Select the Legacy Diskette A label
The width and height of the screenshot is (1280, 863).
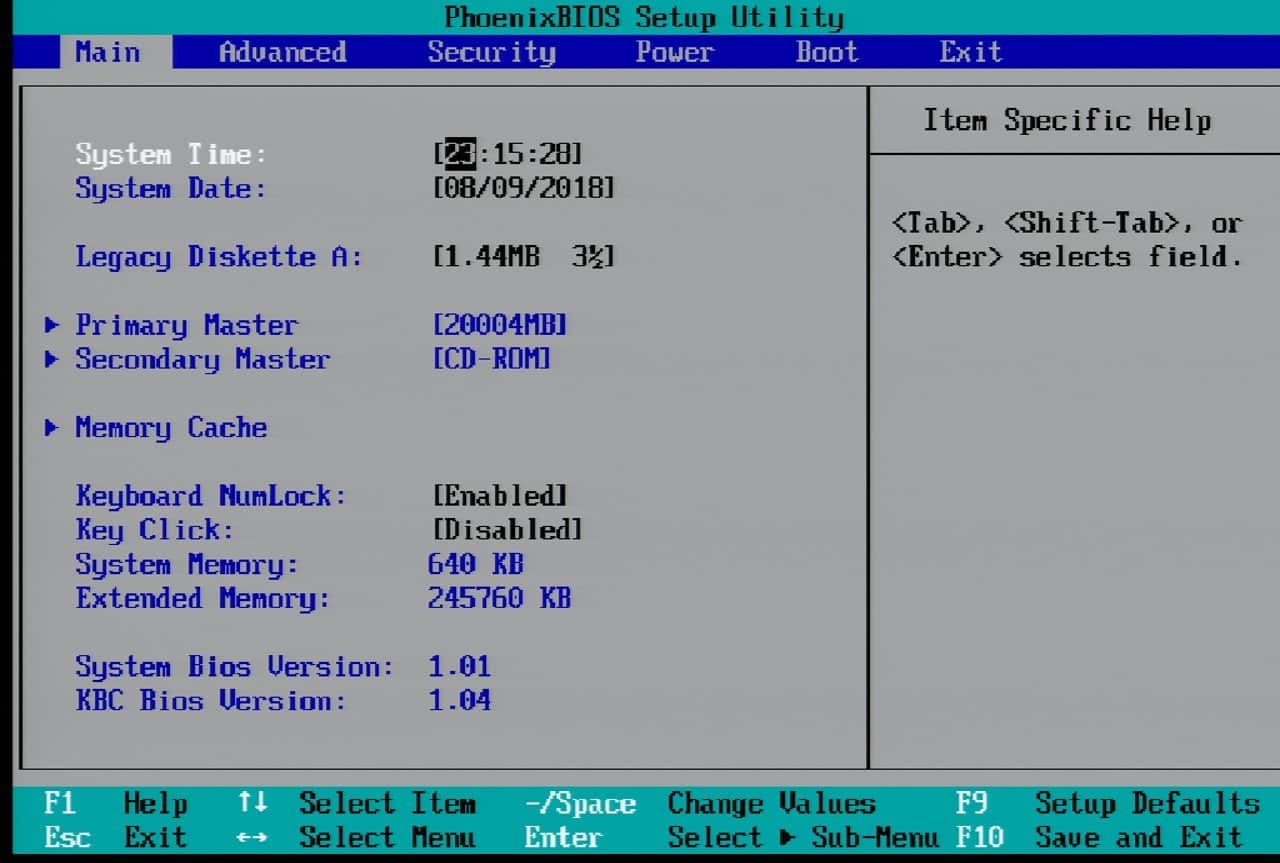point(219,257)
